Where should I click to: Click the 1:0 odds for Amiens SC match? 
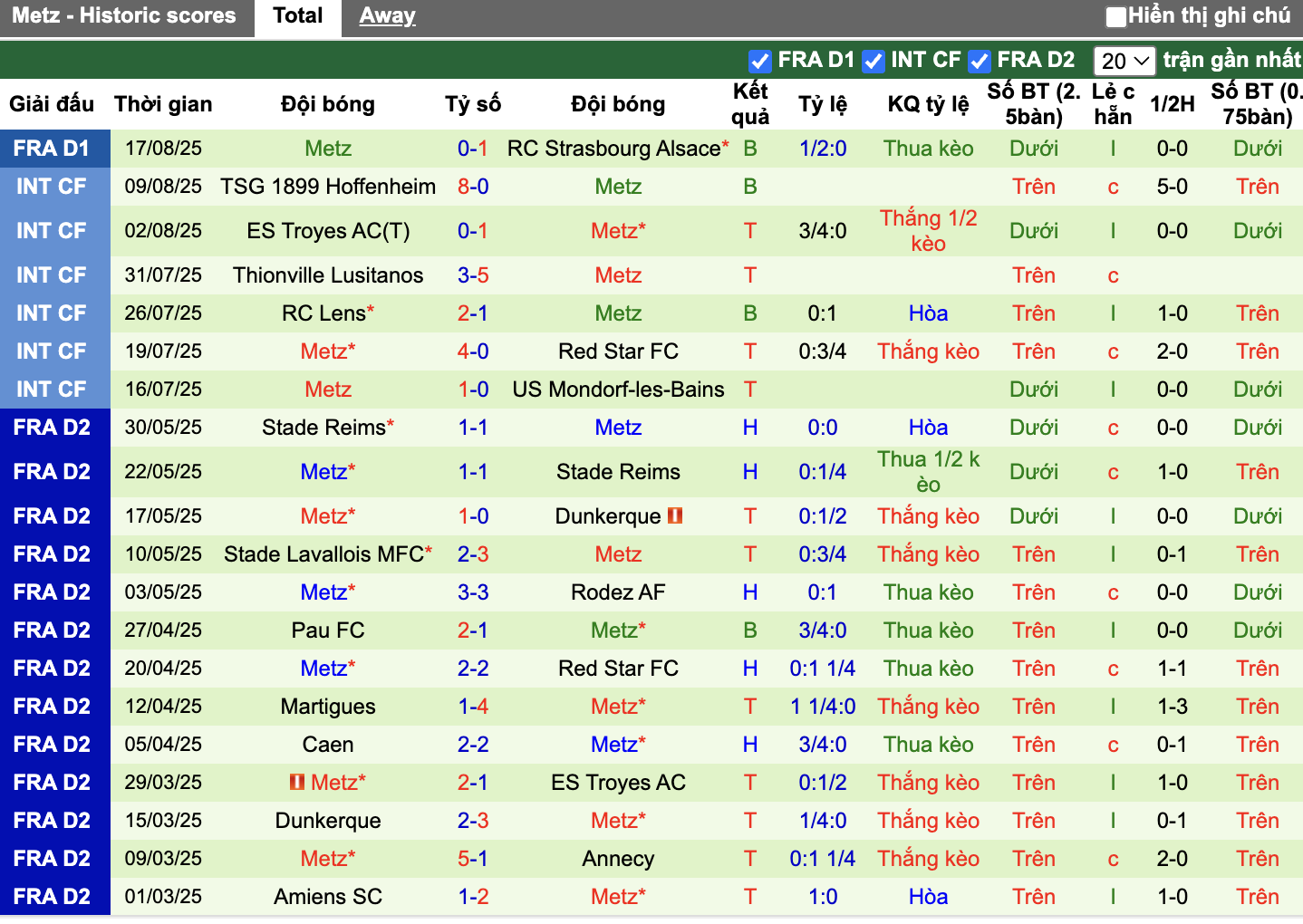(x=823, y=897)
